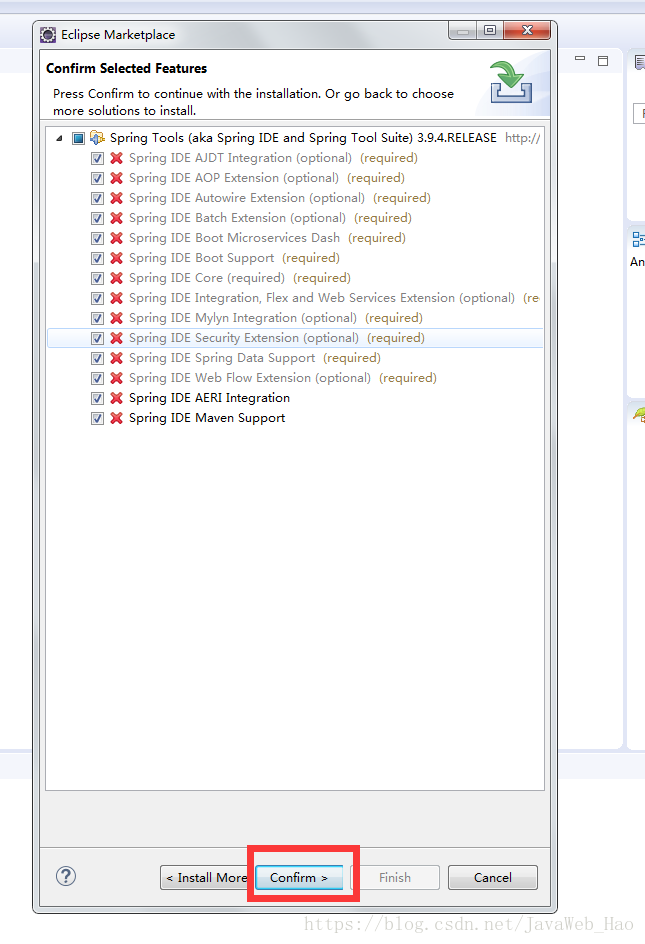
Task: Uncheck Spring IDE Spring Data Support checkbox
Action: (97, 358)
